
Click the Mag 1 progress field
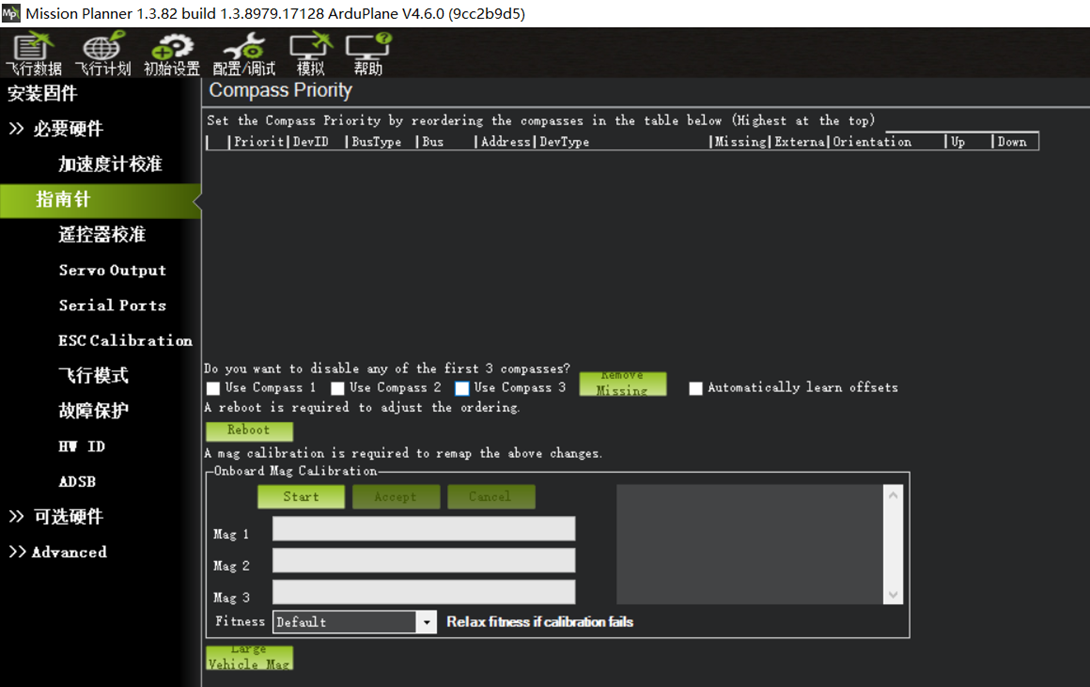coord(424,529)
